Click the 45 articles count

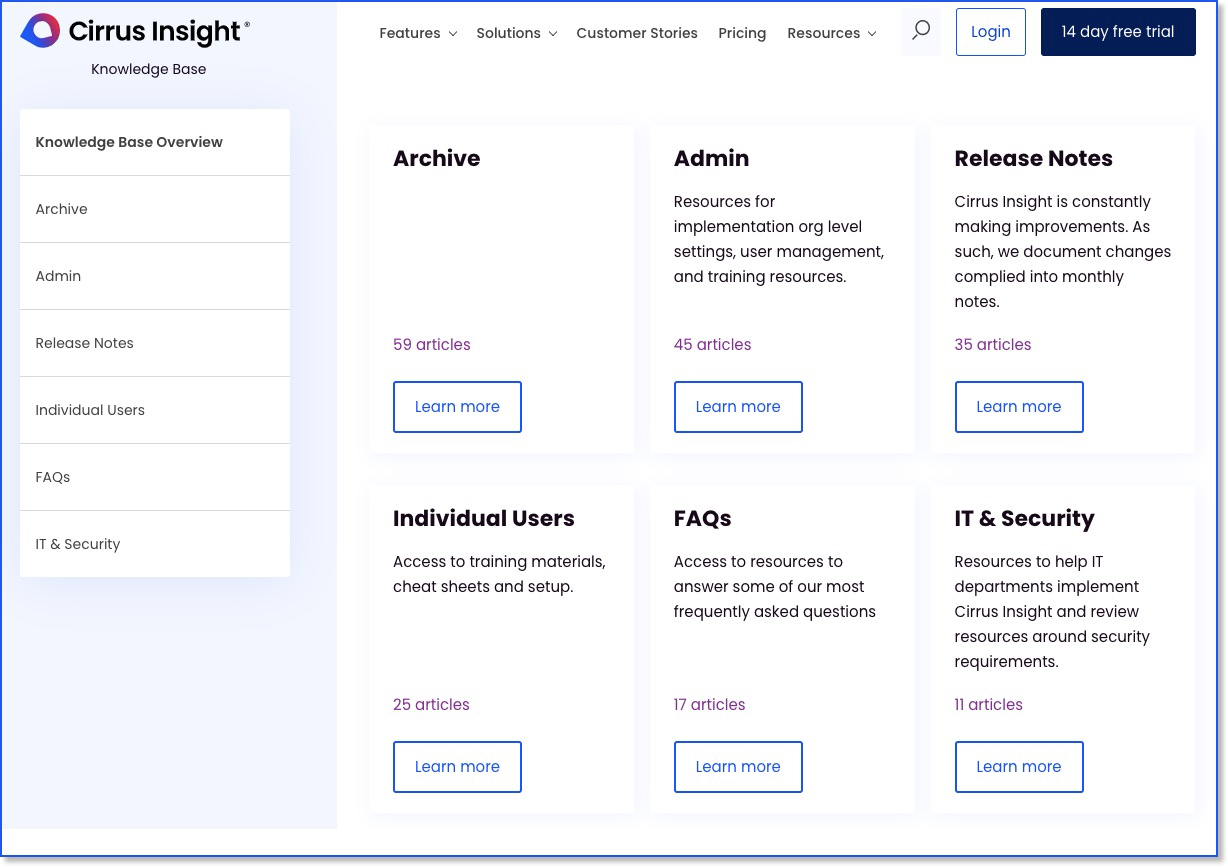[x=712, y=345]
